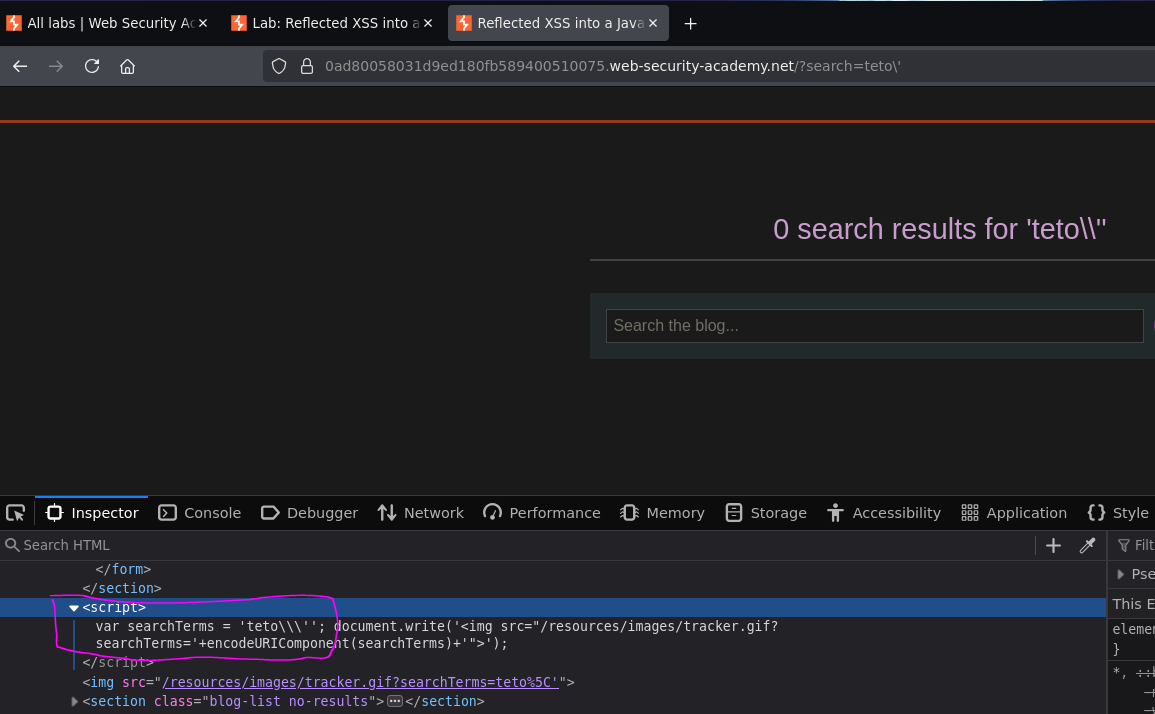Open the tracker.gif image source link
The height and width of the screenshot is (714, 1155).
tap(360, 682)
